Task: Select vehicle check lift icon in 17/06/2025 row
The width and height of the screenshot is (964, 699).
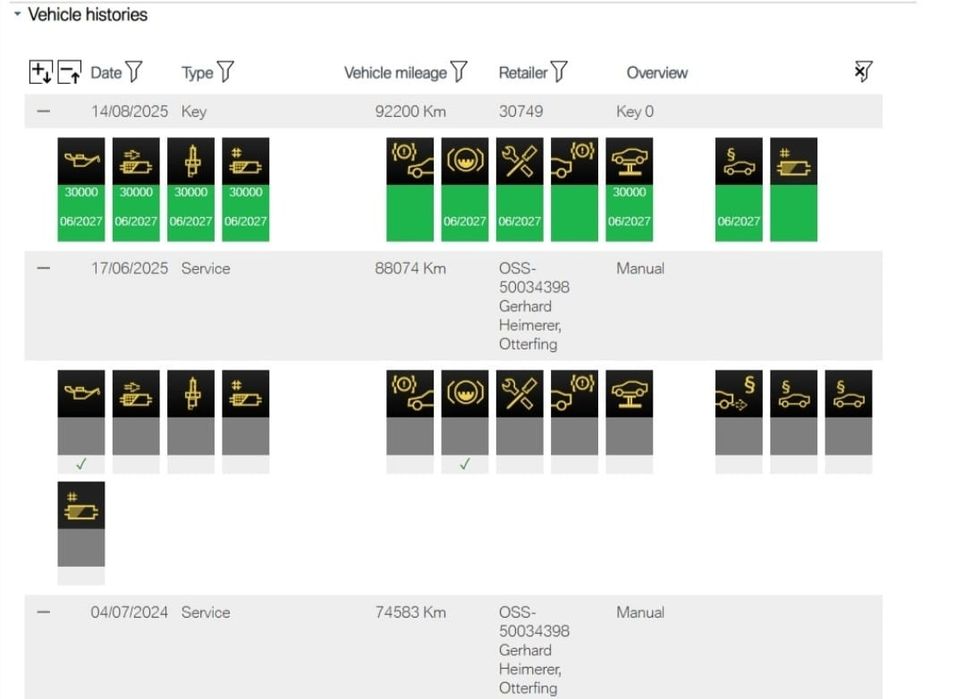Action: (629, 393)
